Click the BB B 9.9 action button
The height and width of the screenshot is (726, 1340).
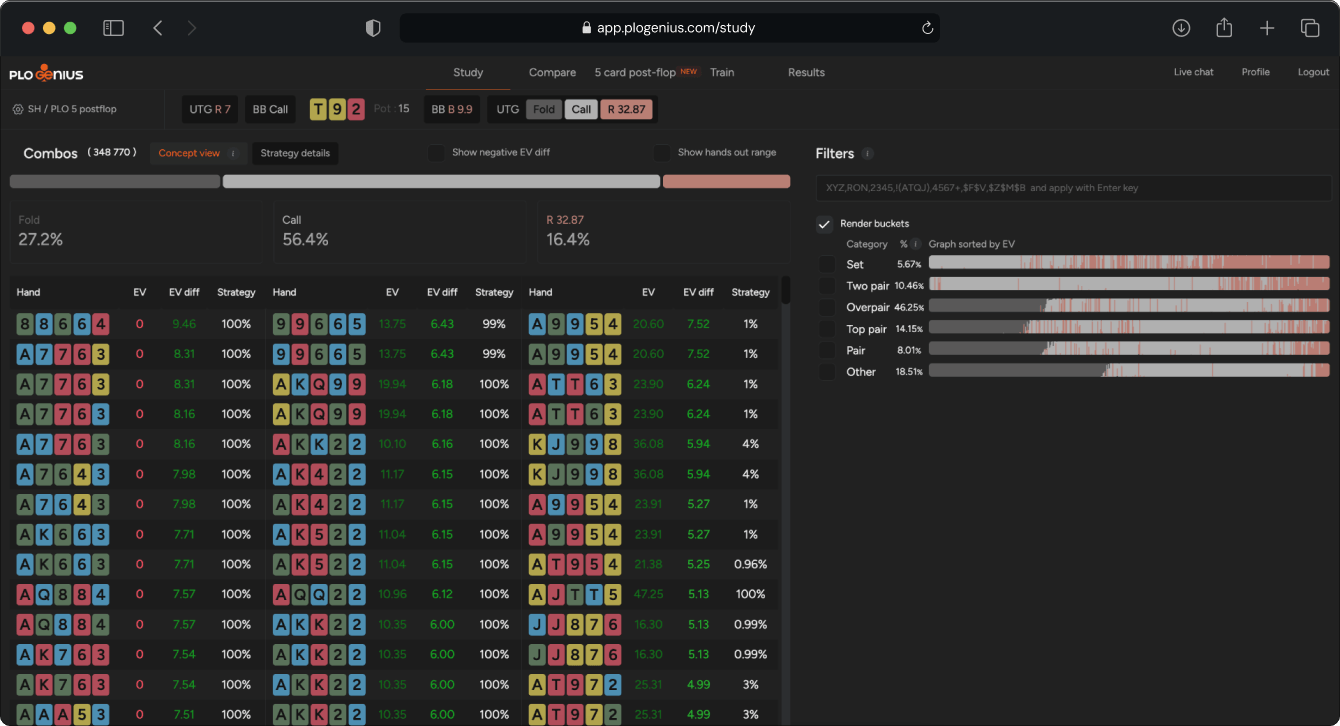tap(452, 109)
